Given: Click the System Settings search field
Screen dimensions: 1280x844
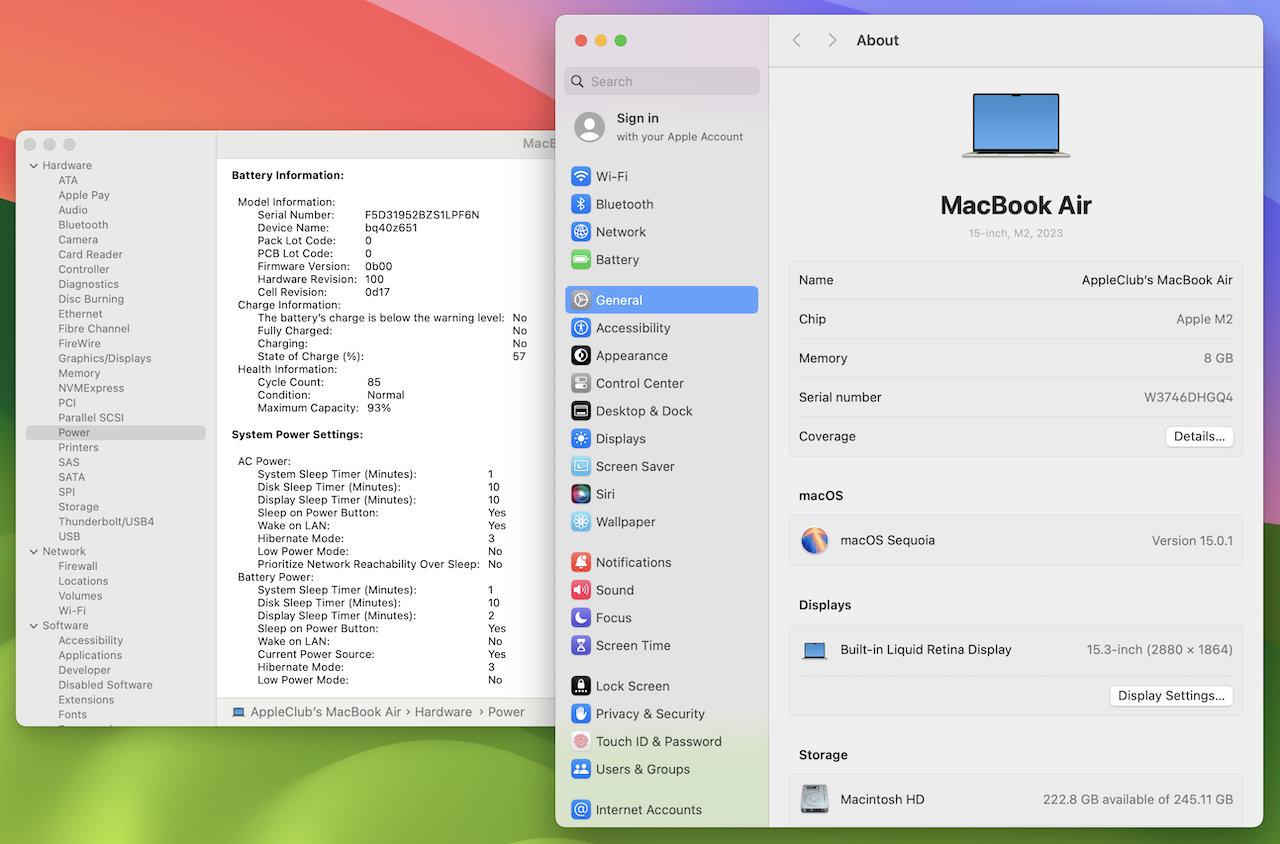Looking at the screenshot, I should pos(662,82).
